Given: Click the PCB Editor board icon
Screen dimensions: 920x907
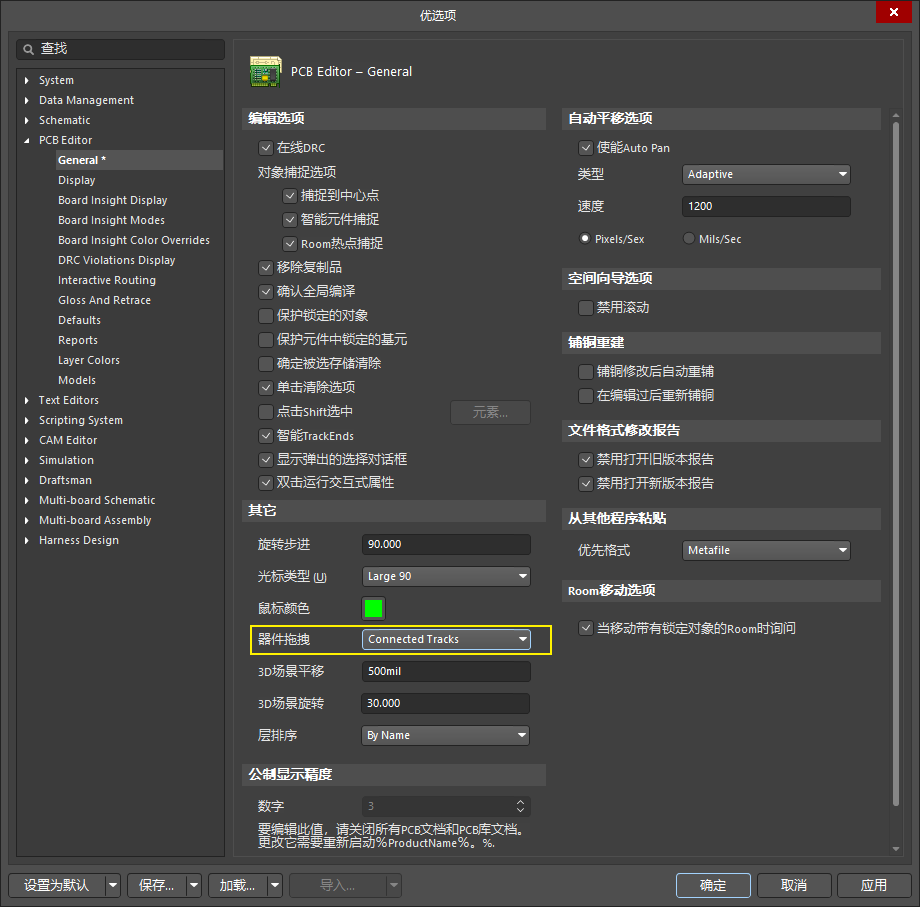Looking at the screenshot, I should coord(265,71).
